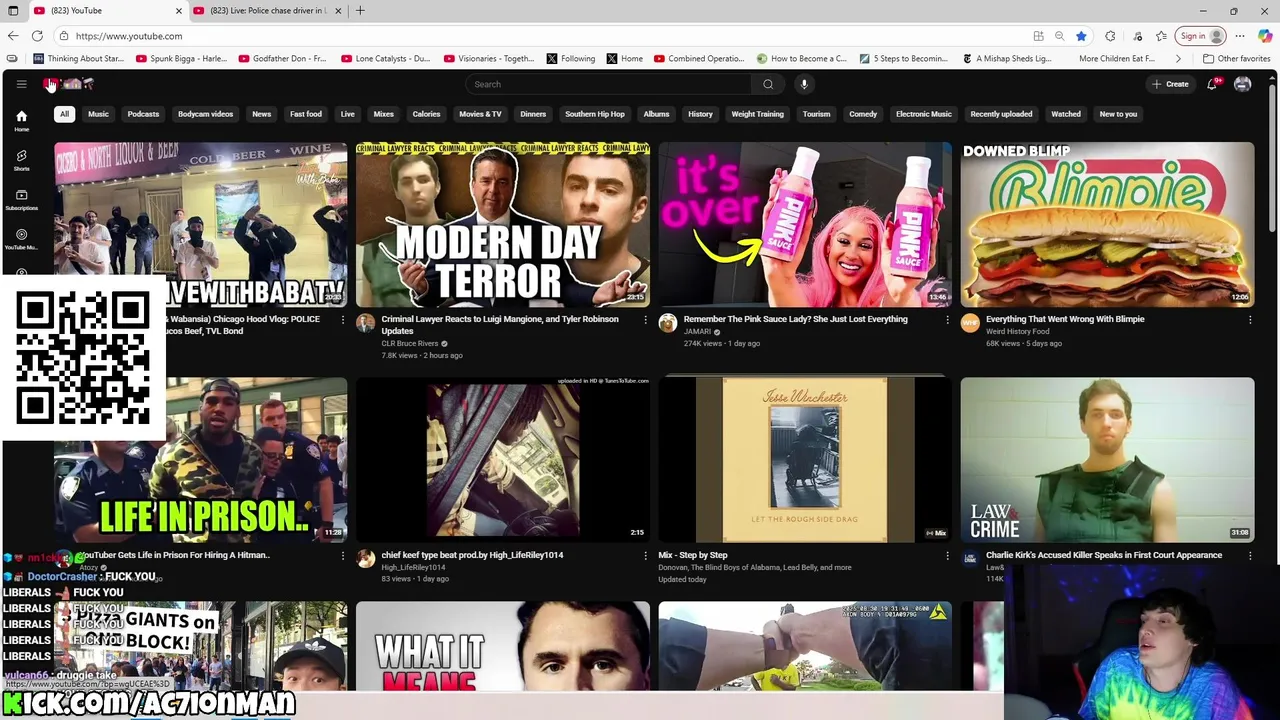1280x720 pixels.
Task: Select the Live filter chip
Action: 347,114
